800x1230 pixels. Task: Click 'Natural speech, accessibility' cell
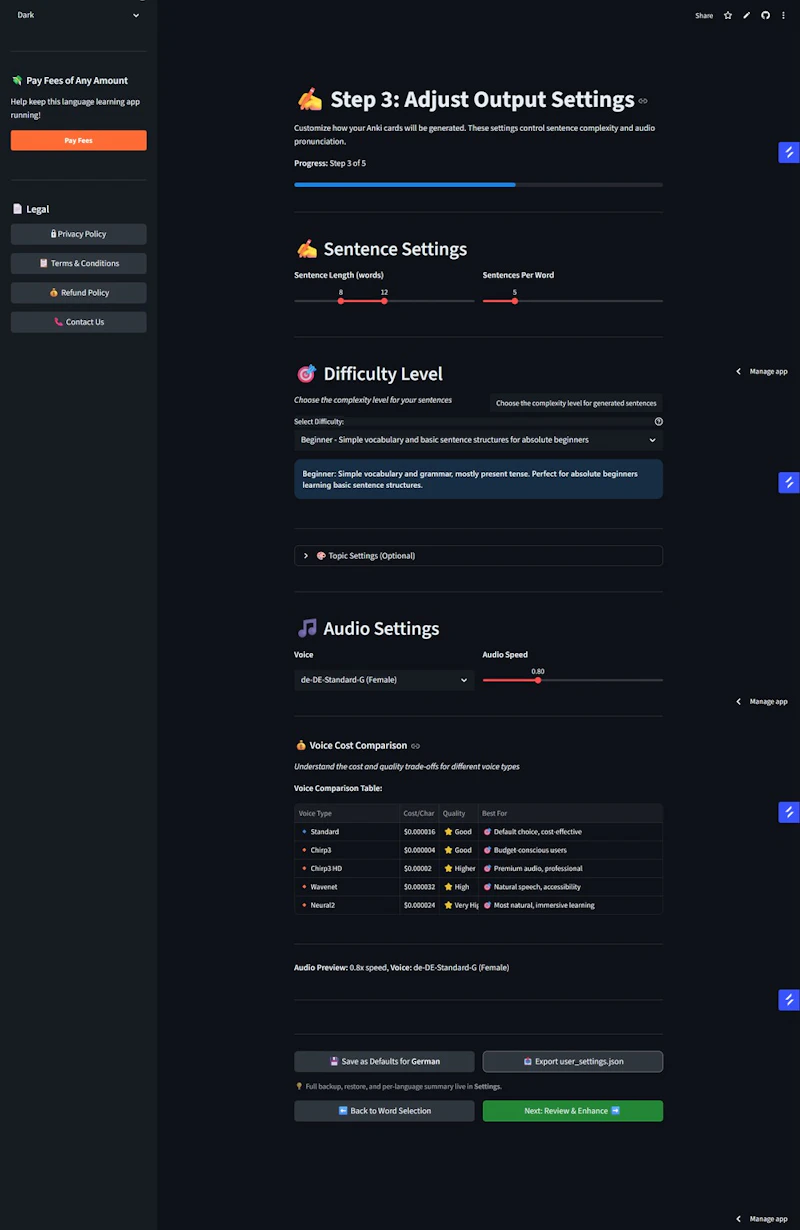[x=569, y=887]
